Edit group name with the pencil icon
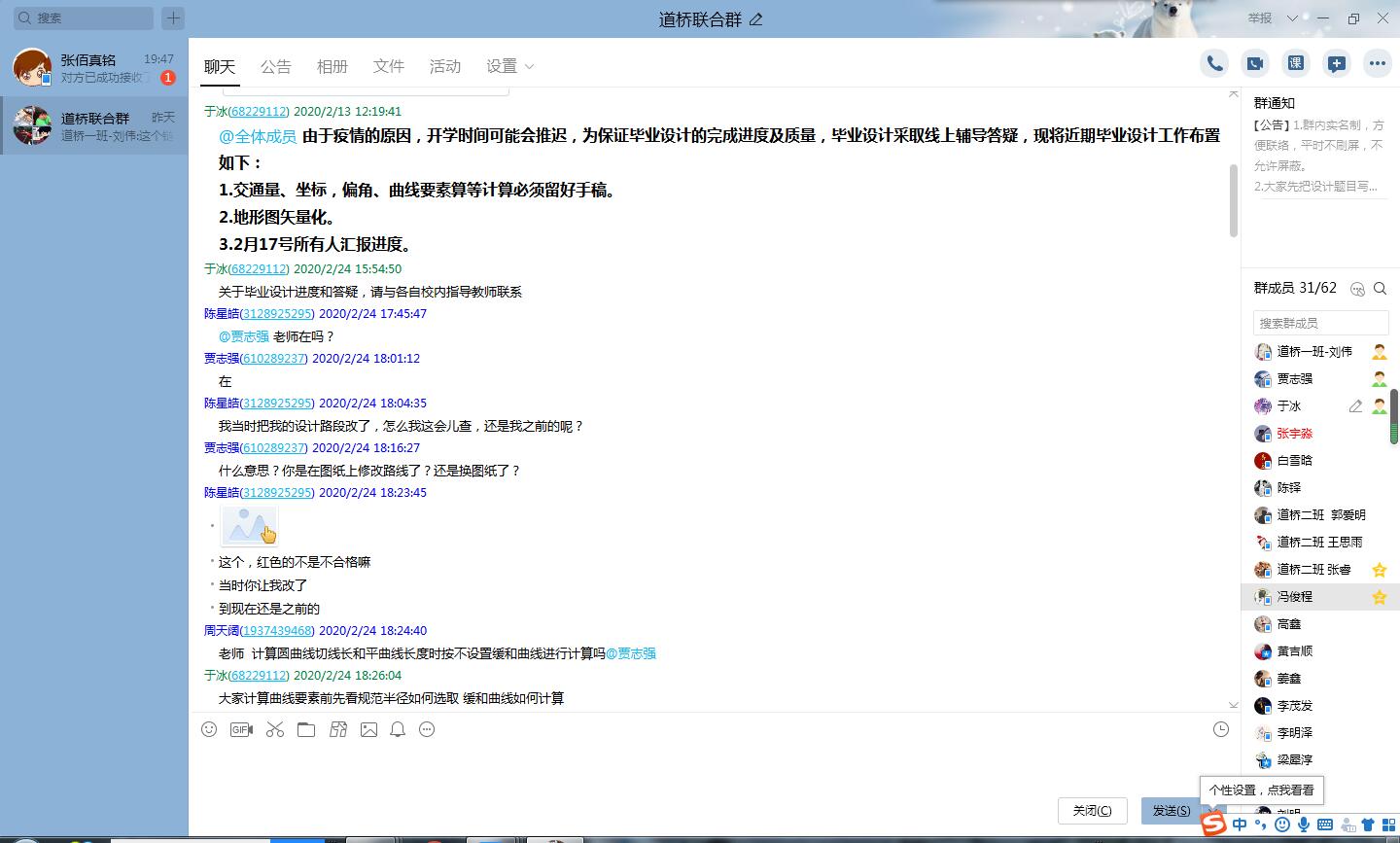Image resolution: width=1400 pixels, height=843 pixels. pos(756,19)
